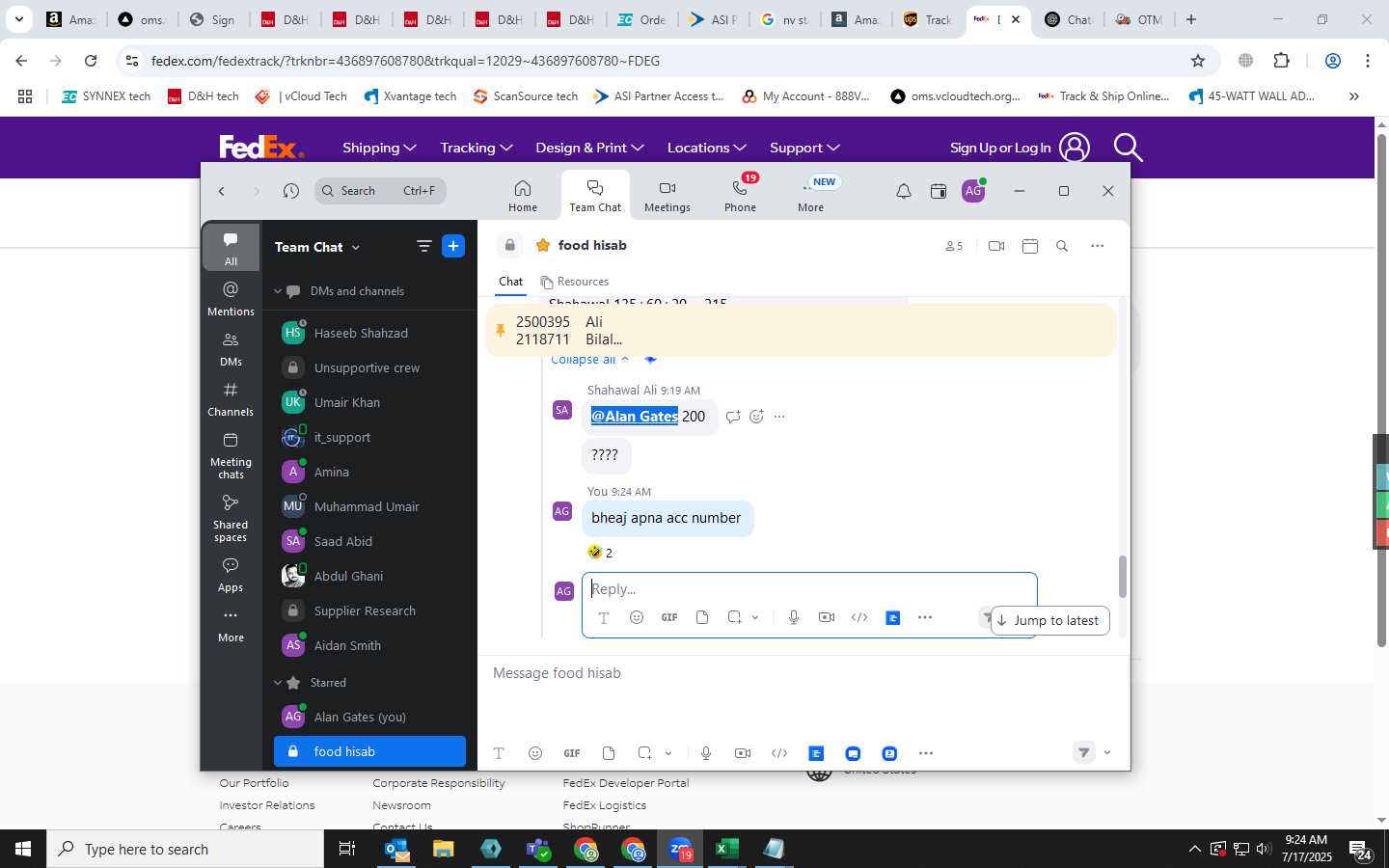Image resolution: width=1389 pixels, height=868 pixels.
Task: Open emoji picker in main message toolbar
Action: pos(535,753)
